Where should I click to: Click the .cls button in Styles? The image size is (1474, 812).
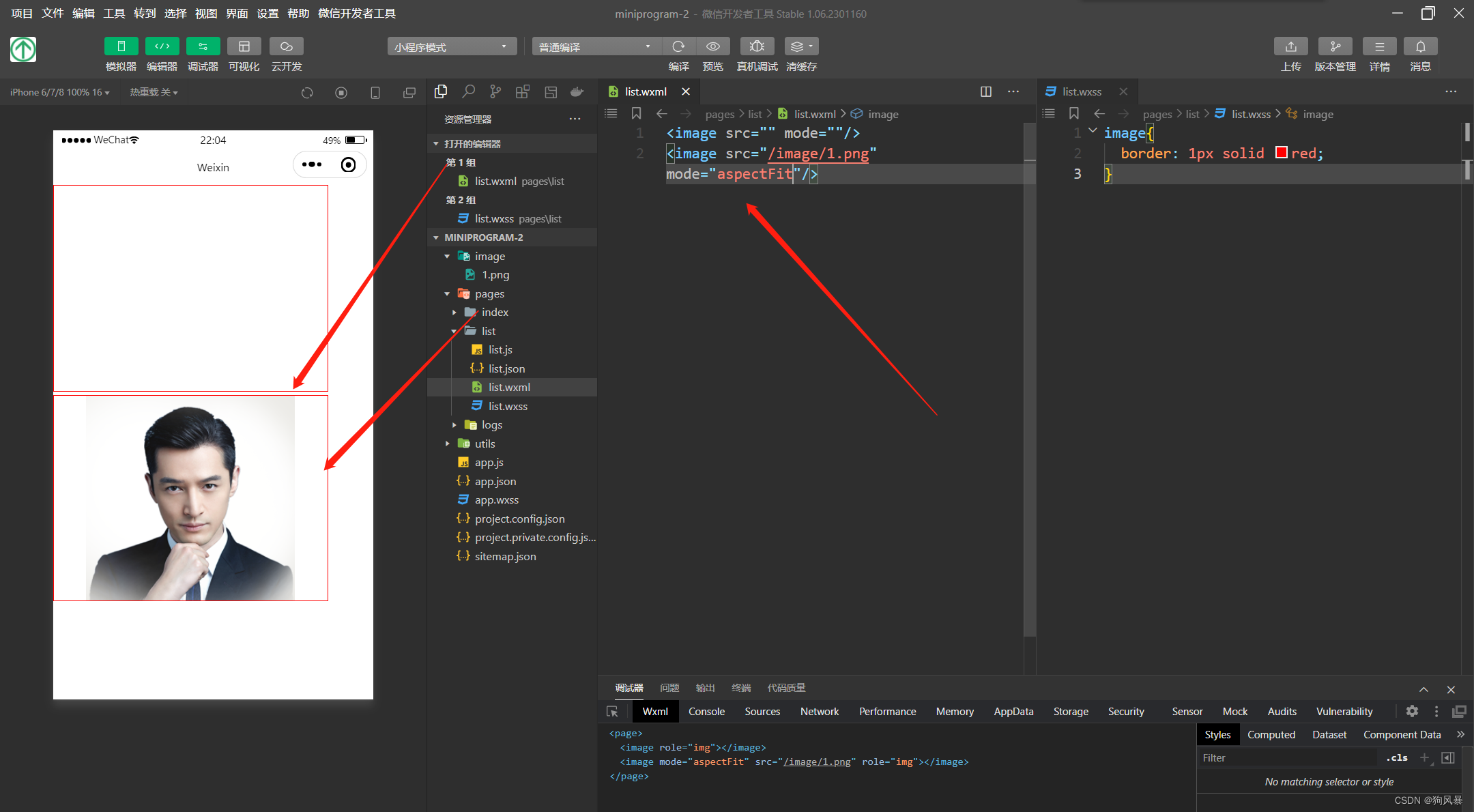tap(1397, 757)
